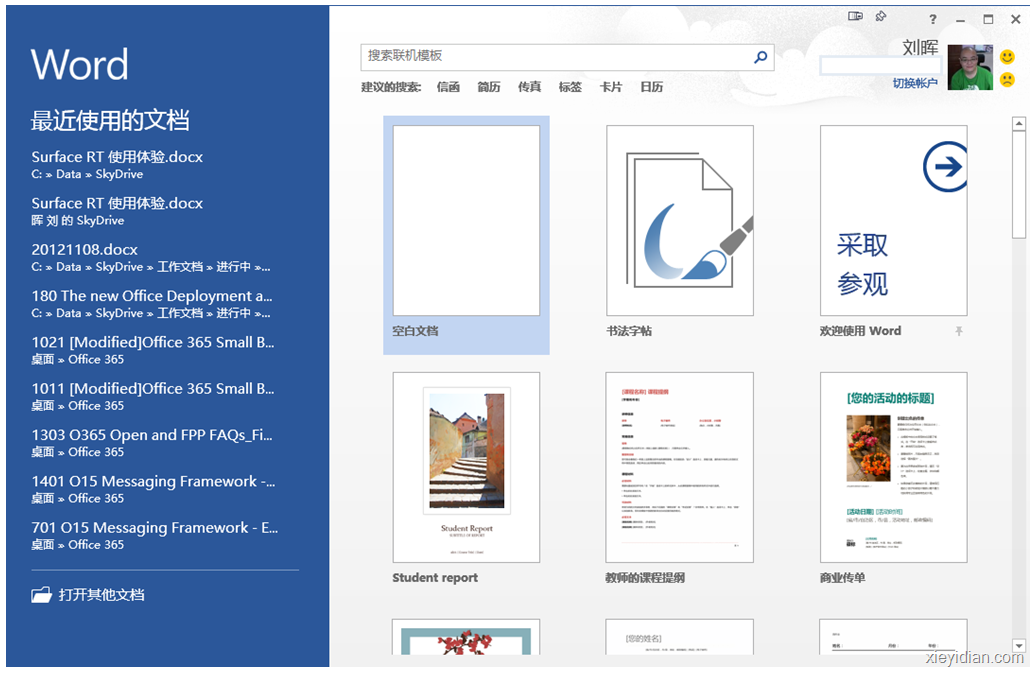
Task: Close the Word window
Action: [x=1016, y=19]
